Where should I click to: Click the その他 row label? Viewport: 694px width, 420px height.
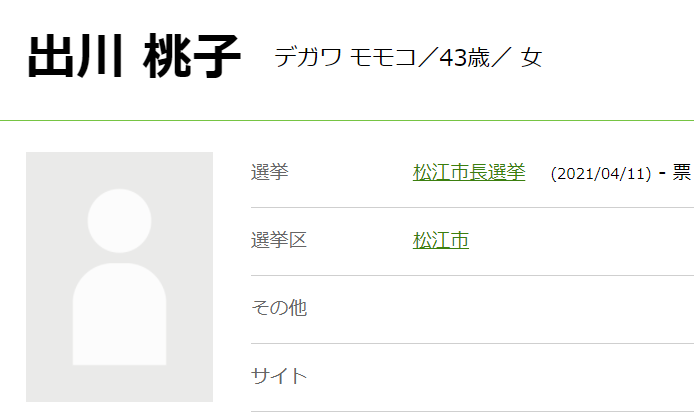(x=278, y=308)
